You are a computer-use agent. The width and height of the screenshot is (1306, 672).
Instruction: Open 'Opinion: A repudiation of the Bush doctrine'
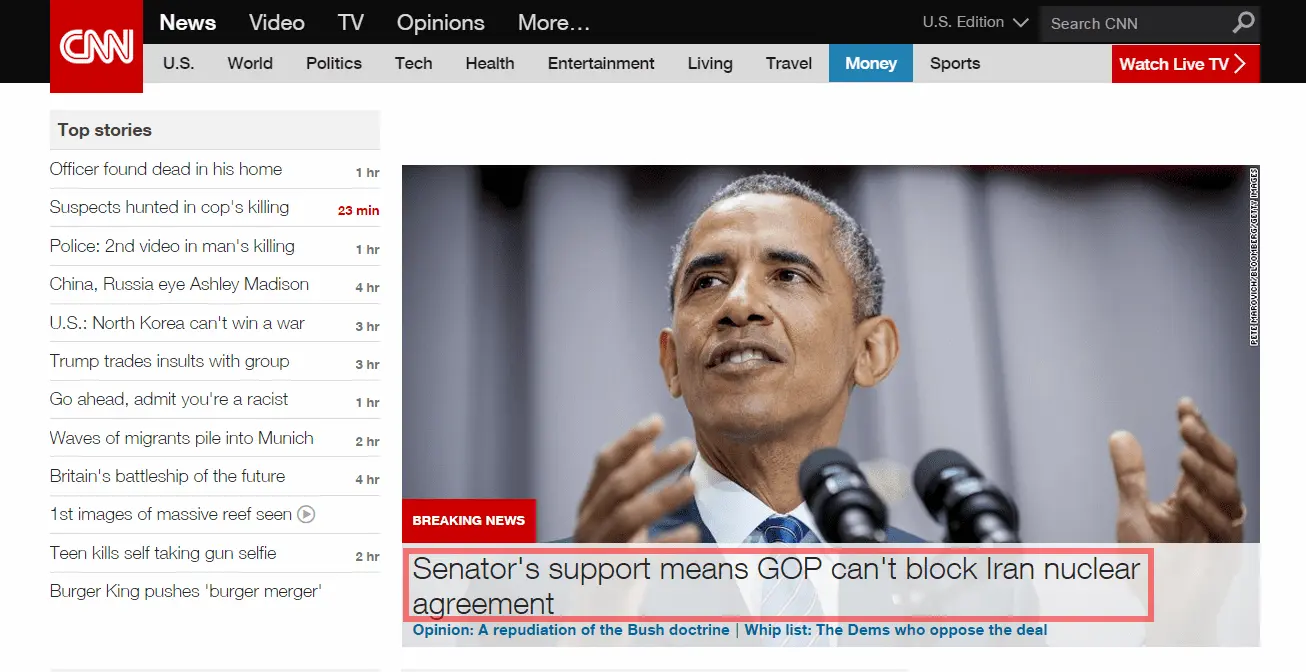(x=571, y=630)
